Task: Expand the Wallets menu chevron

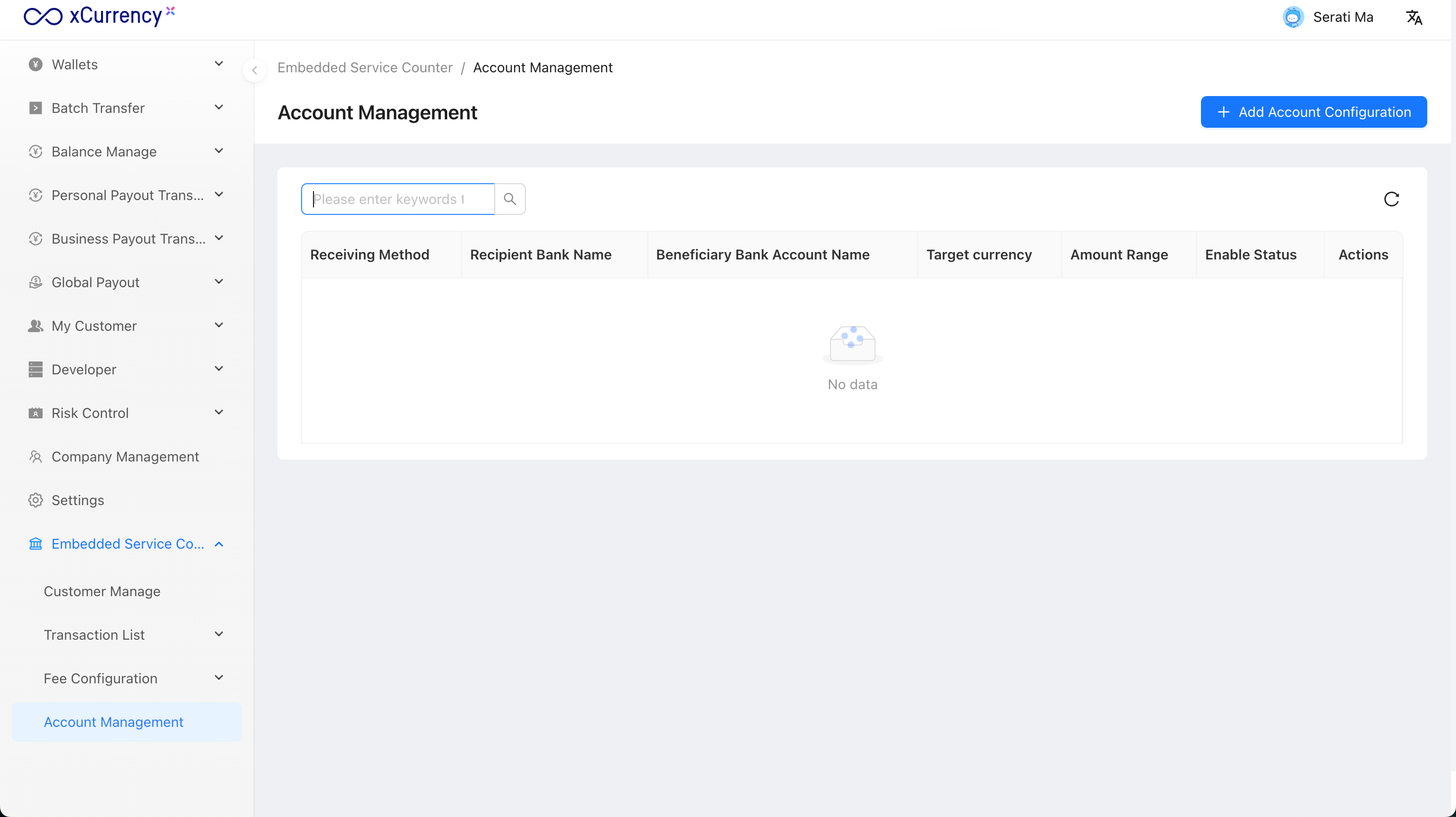Action: point(219,64)
